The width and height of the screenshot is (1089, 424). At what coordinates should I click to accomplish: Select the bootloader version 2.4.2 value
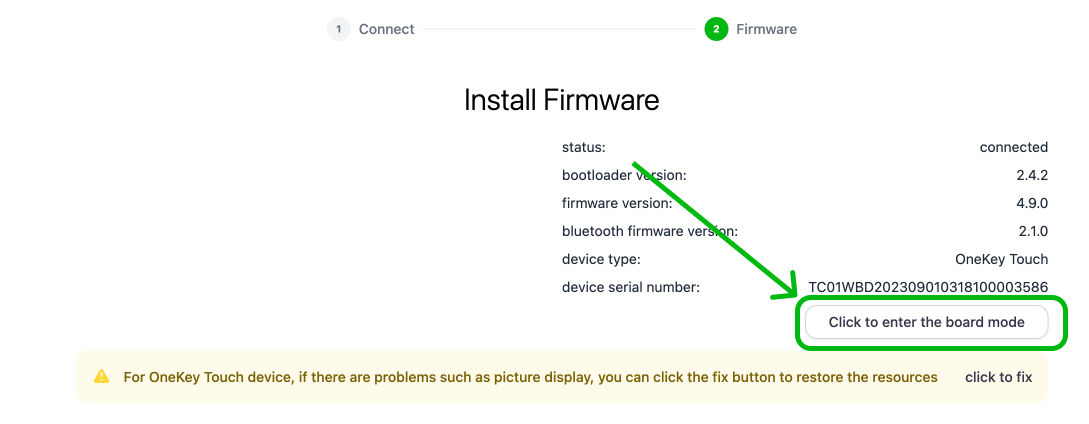click(1031, 176)
